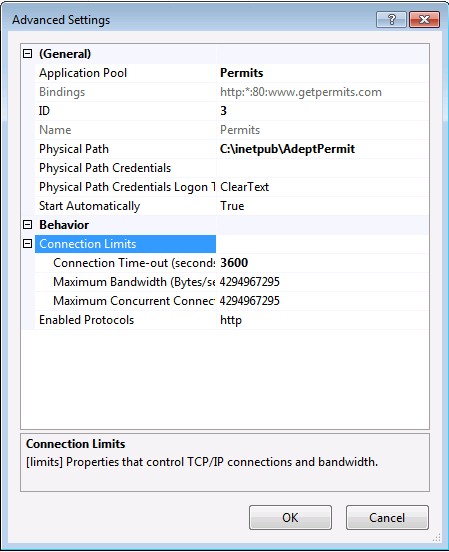Cancel the Advanced Settings dialog
The height and width of the screenshot is (552, 449).
387,518
